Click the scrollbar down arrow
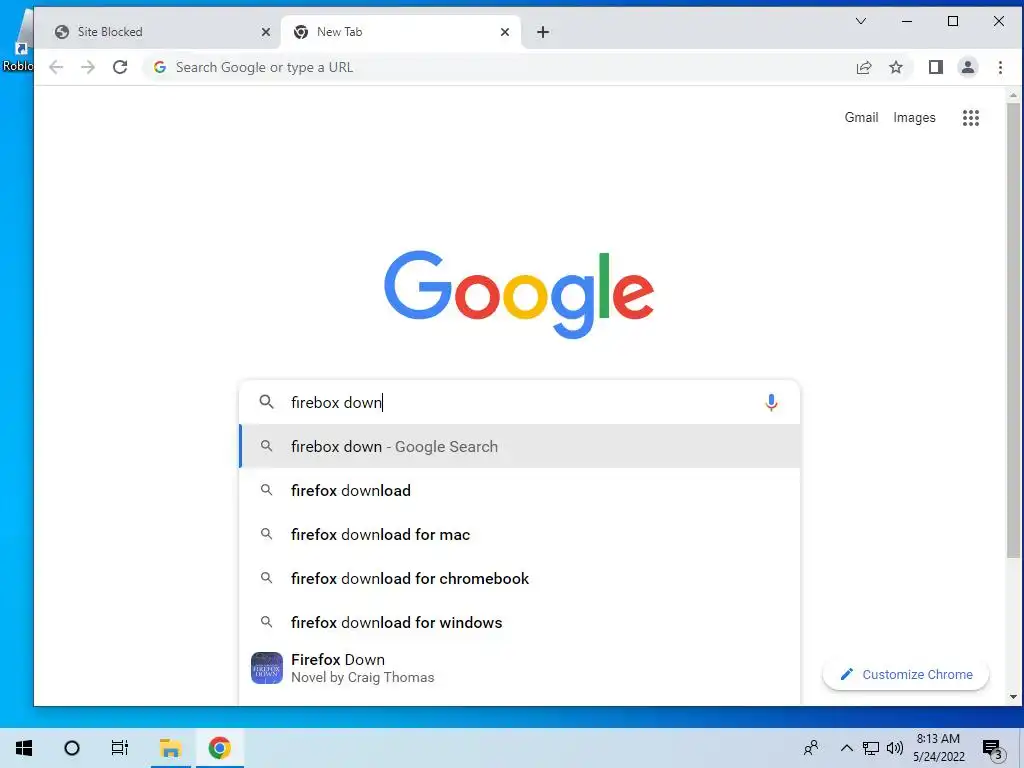The image size is (1024, 768). pos(1013,697)
